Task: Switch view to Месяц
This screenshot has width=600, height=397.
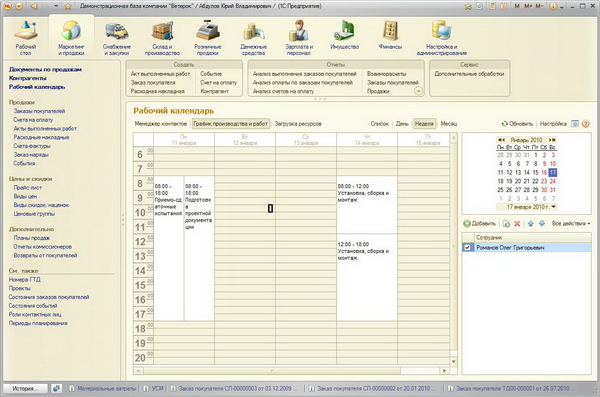Action: pos(449,124)
